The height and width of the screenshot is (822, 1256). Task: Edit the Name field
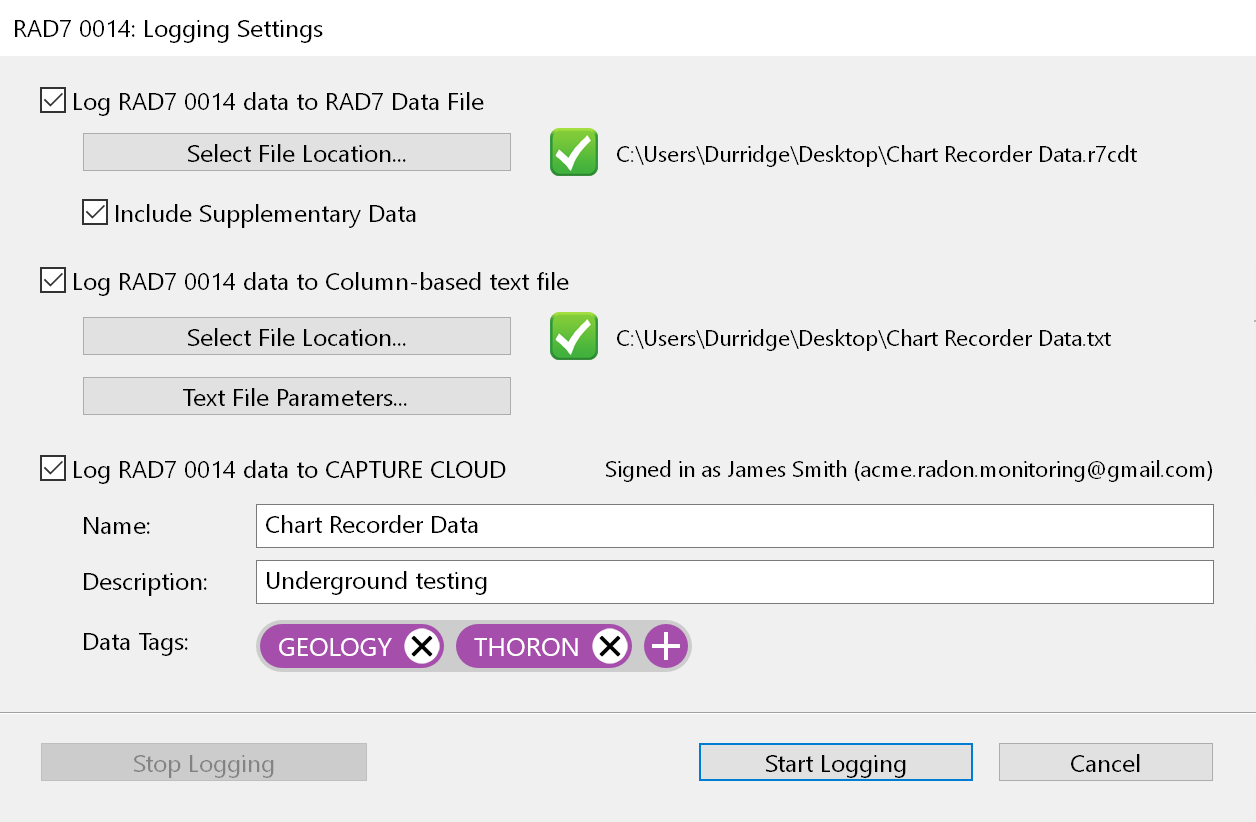tap(735, 526)
